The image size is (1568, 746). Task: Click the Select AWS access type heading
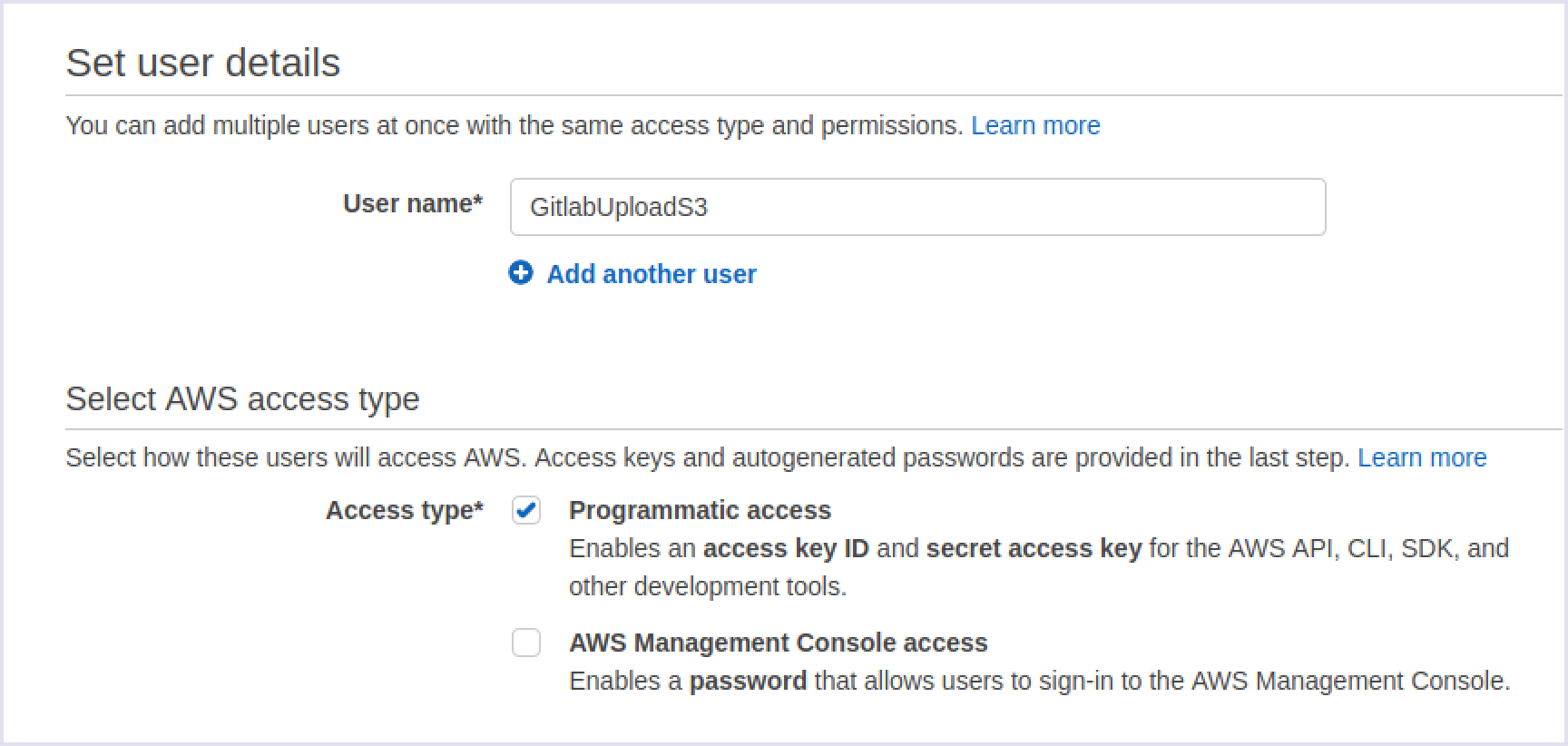(x=242, y=399)
